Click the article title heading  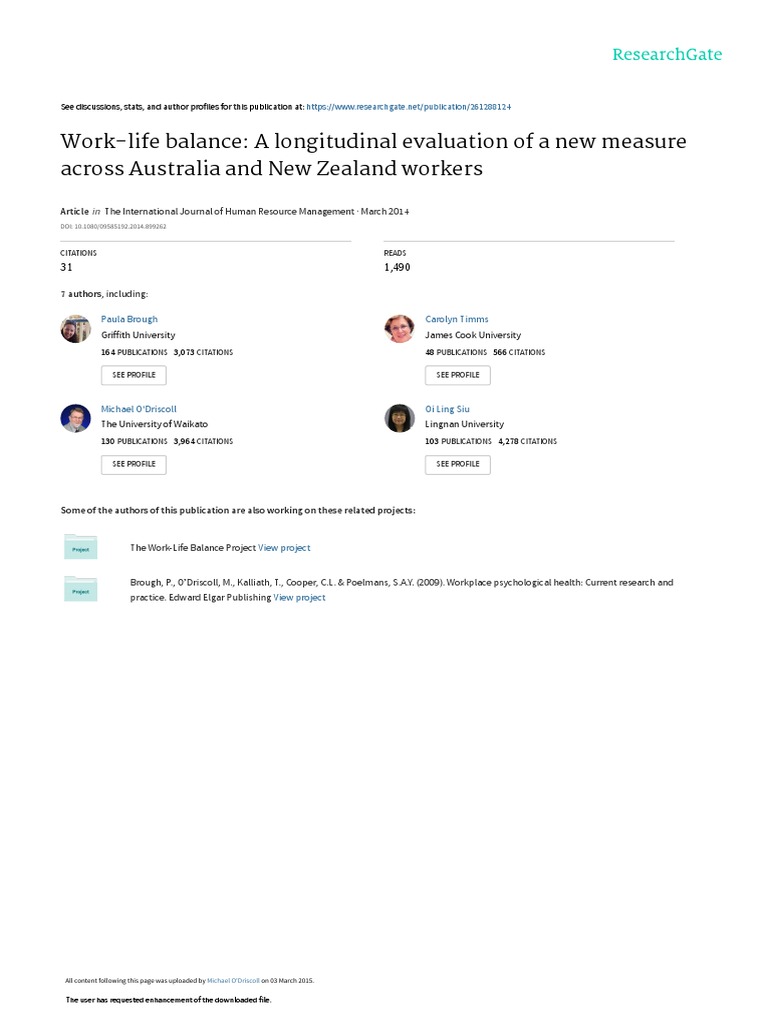[374, 154]
